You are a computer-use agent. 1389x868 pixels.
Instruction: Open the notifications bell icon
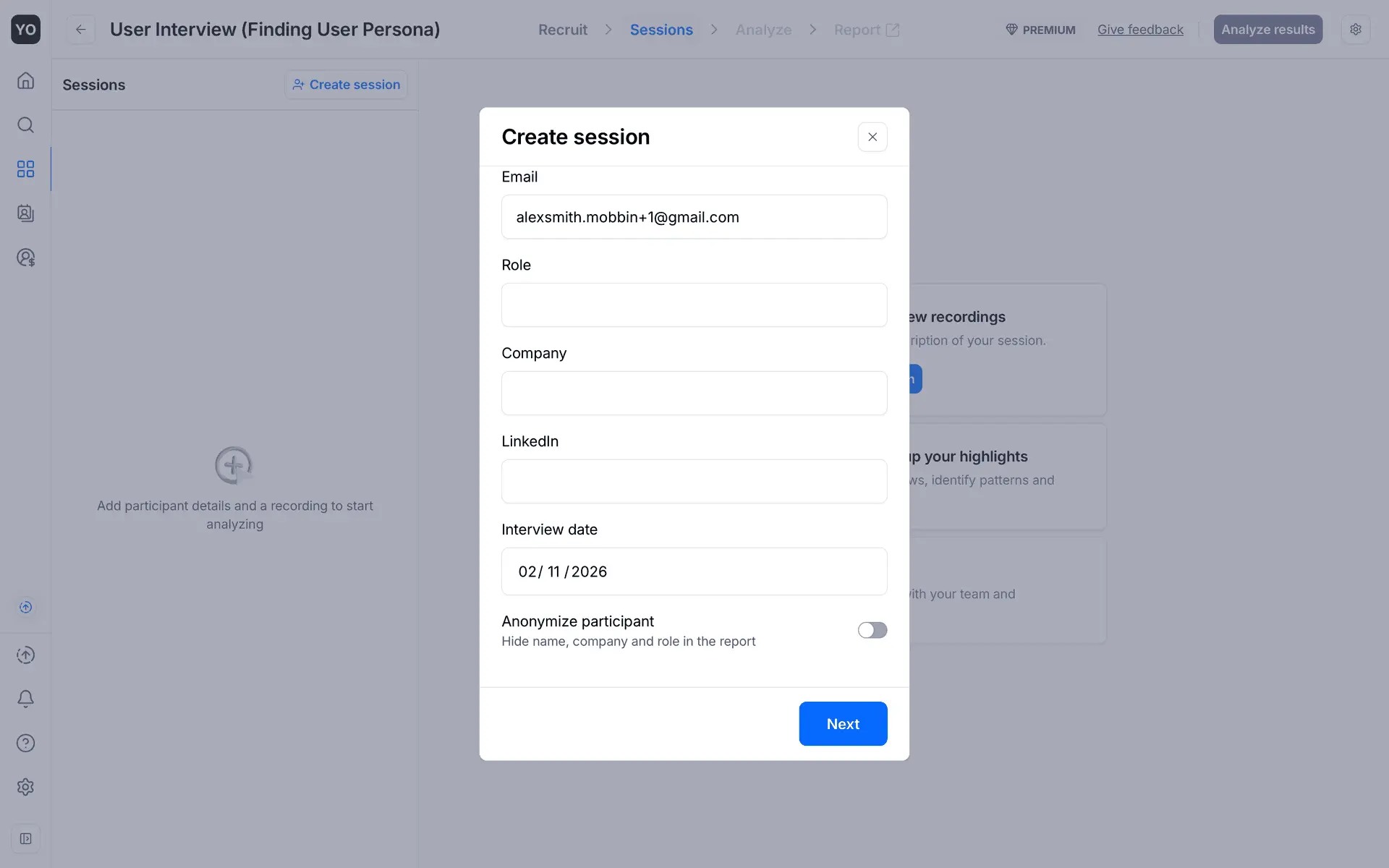pos(25,699)
